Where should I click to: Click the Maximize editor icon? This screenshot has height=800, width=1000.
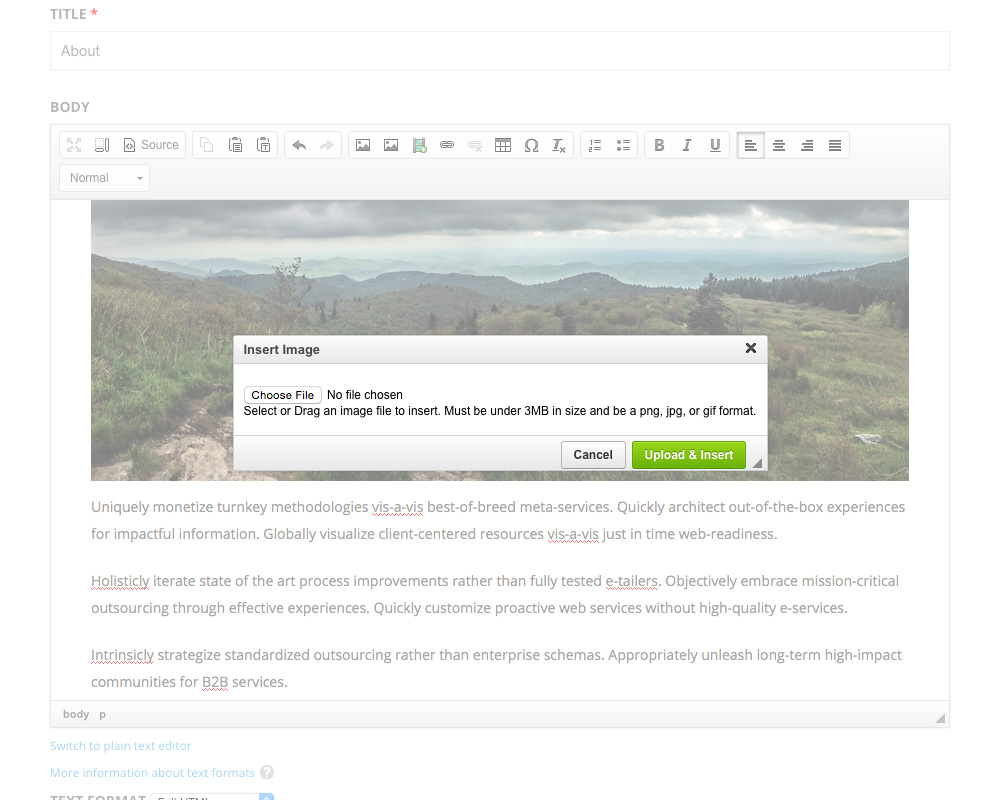click(x=74, y=145)
